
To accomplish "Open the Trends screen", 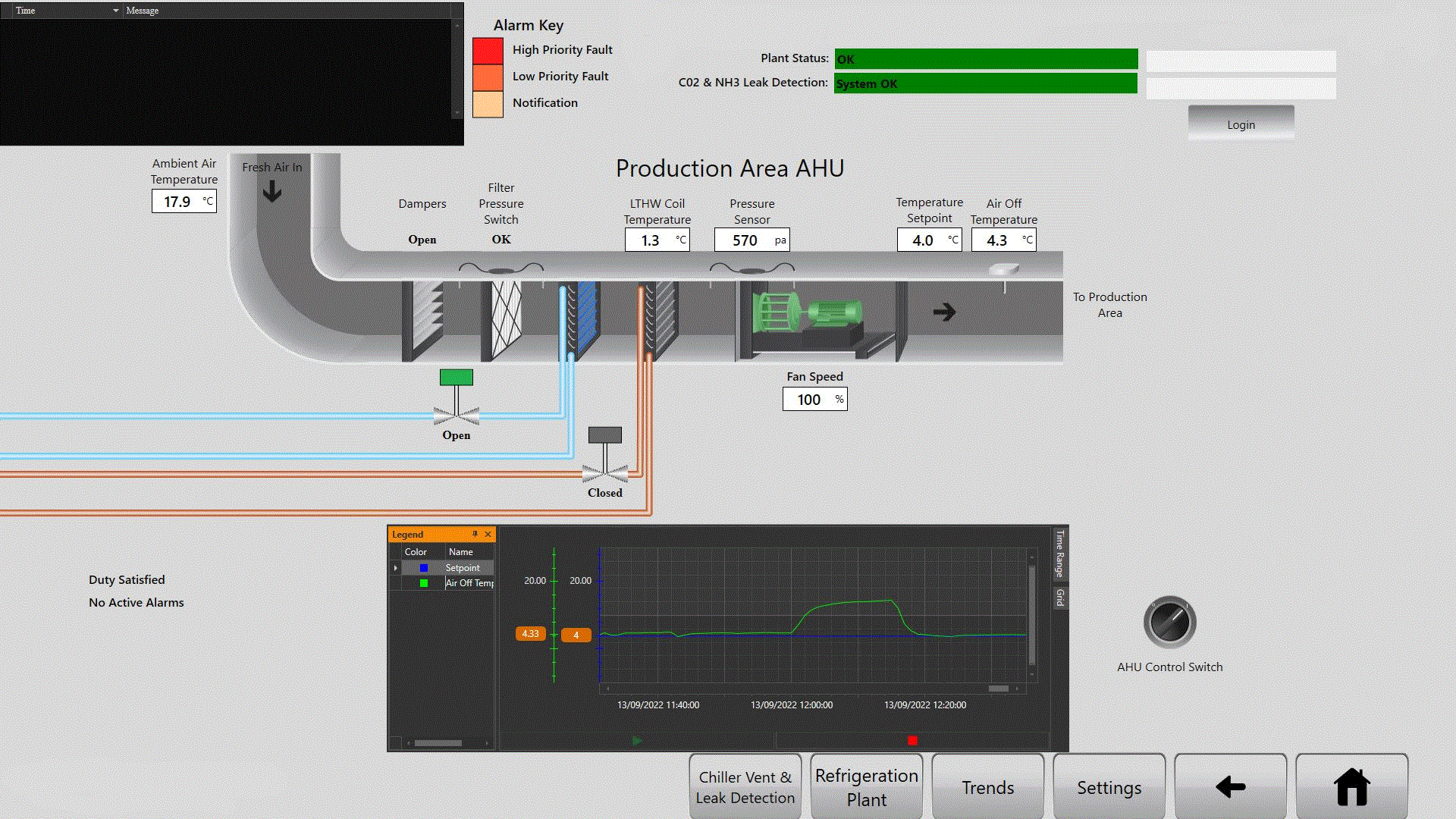I will (987, 786).
